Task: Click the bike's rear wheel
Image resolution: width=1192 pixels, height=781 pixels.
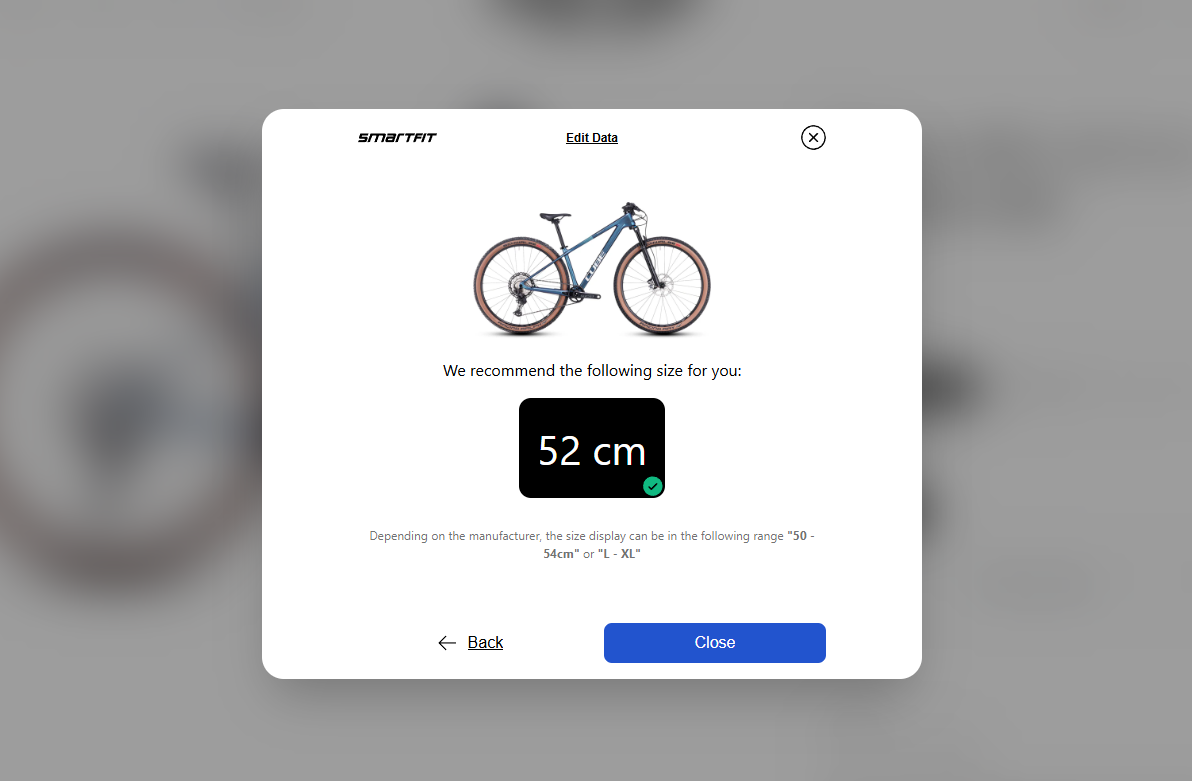Action: [521, 285]
